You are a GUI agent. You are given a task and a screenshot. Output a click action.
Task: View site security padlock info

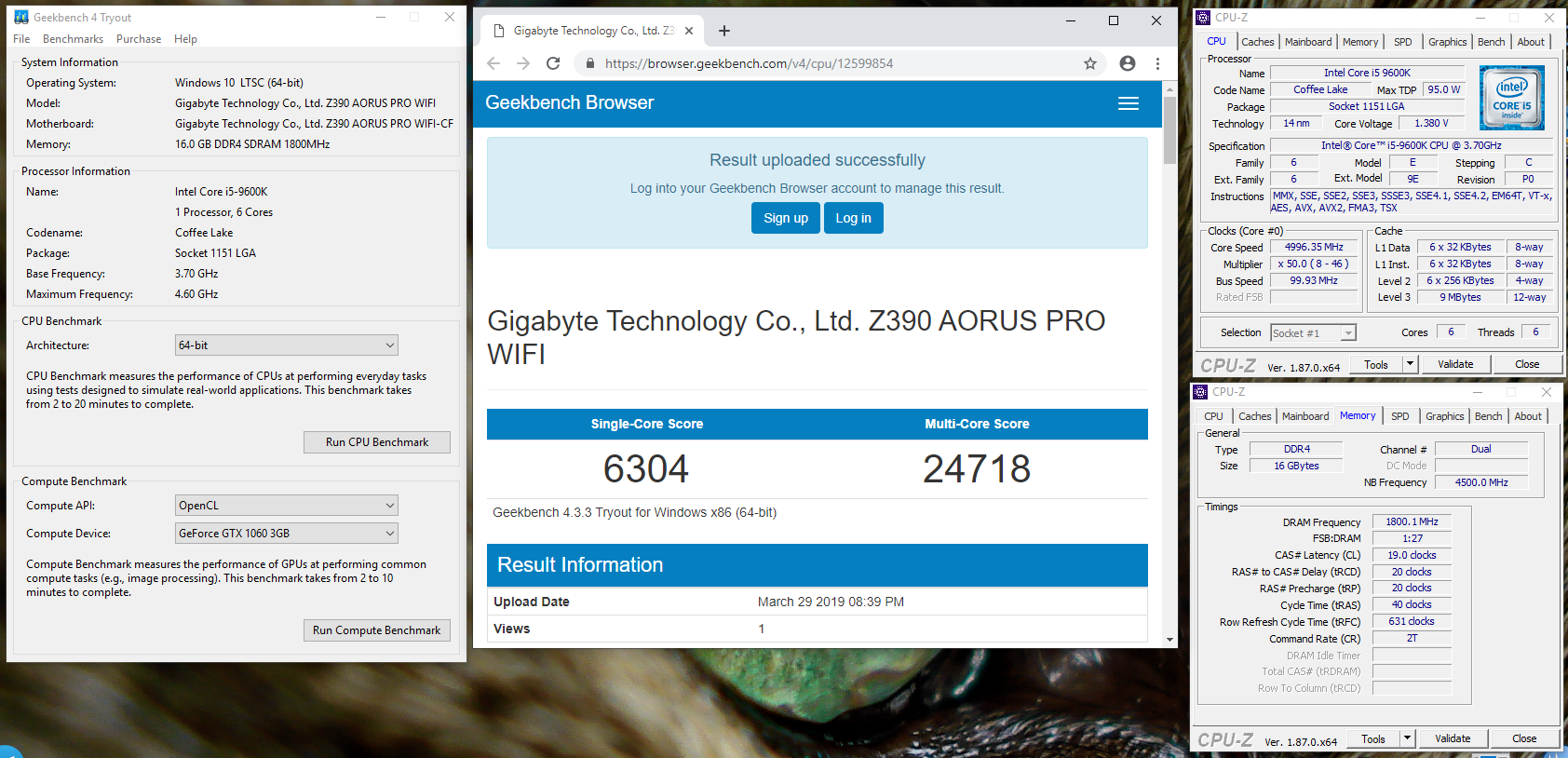pyautogui.click(x=589, y=63)
